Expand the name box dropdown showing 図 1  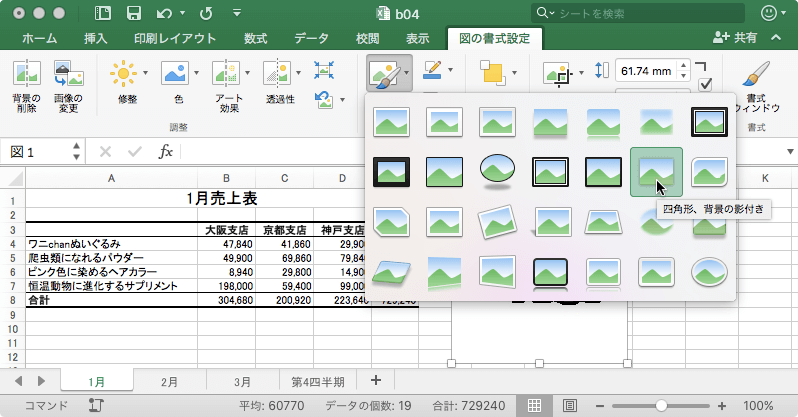(x=76, y=152)
